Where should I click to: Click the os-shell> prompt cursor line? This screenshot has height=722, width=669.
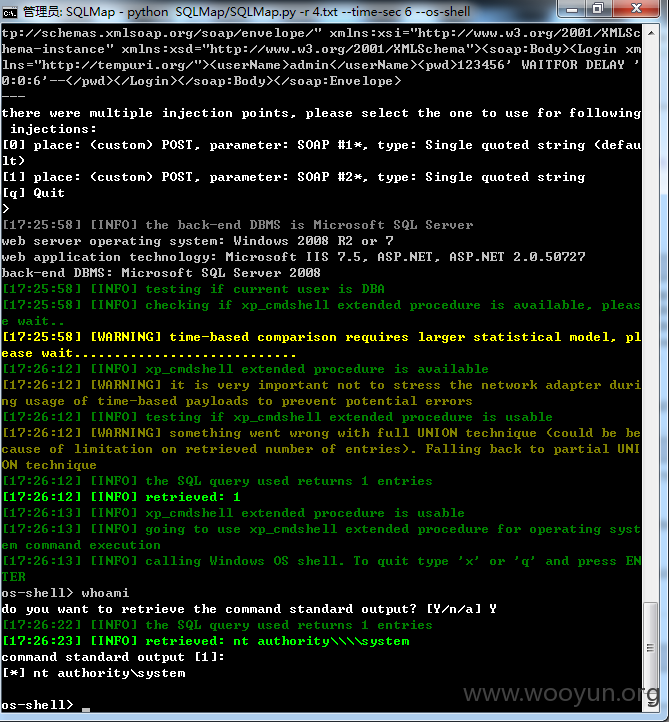(x=46, y=705)
